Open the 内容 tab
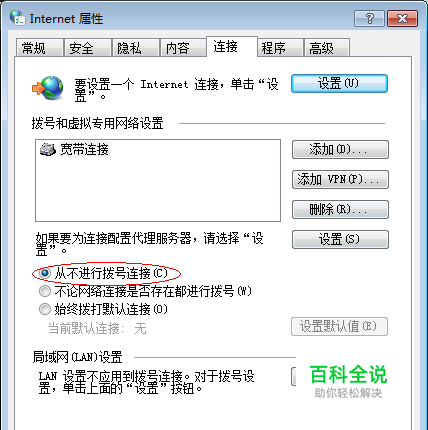 click(x=183, y=48)
